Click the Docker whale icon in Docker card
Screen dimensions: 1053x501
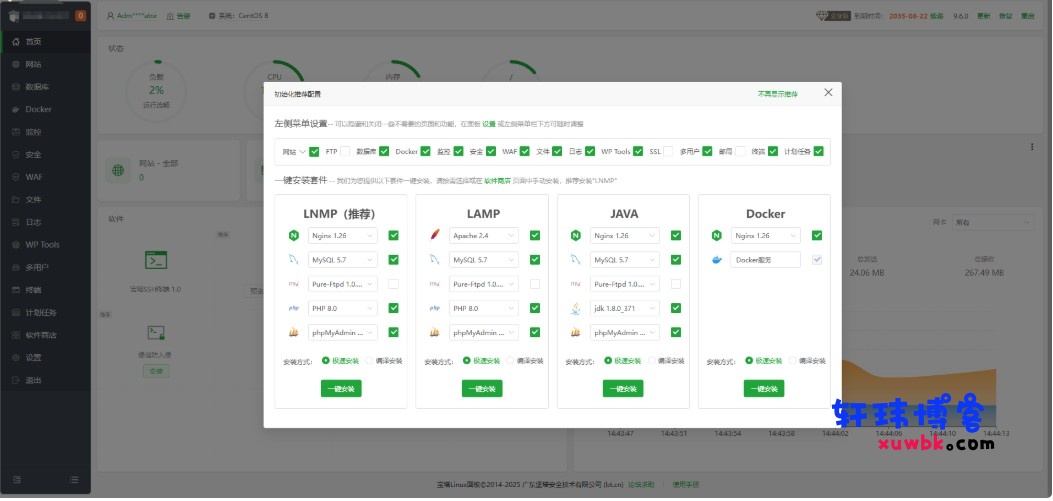717,260
